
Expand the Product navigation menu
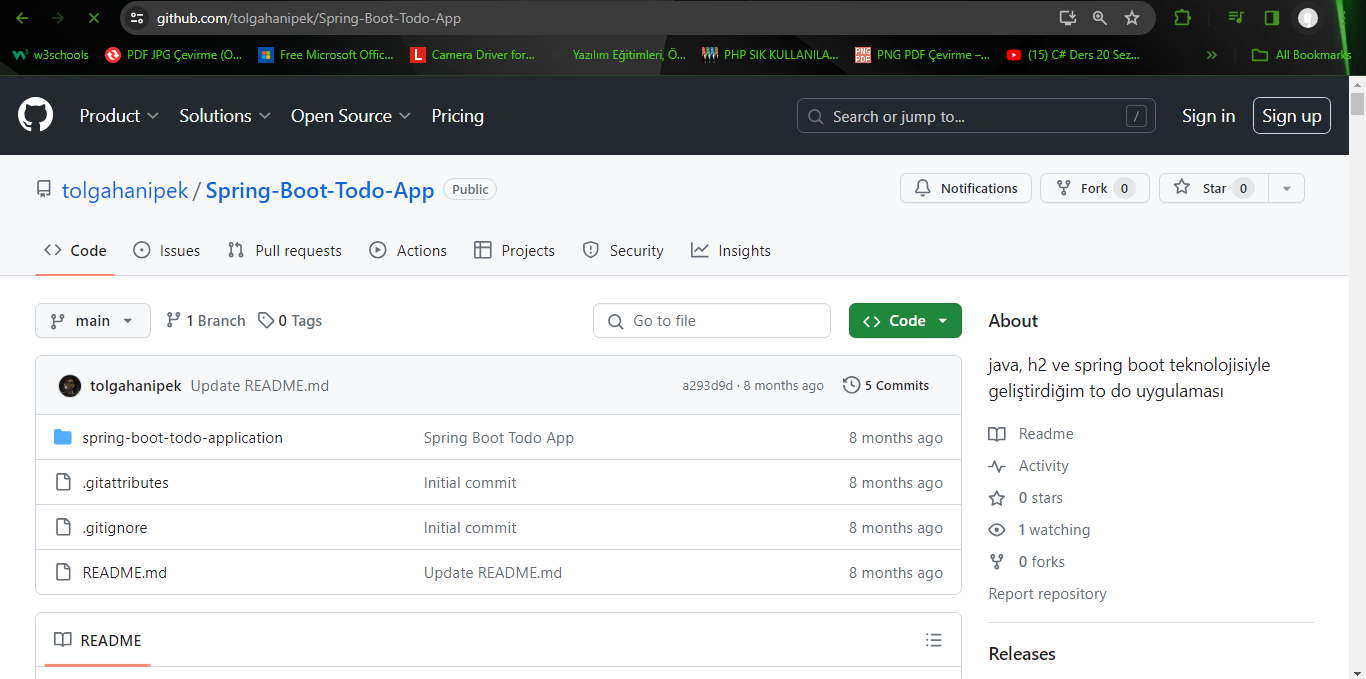coord(119,116)
